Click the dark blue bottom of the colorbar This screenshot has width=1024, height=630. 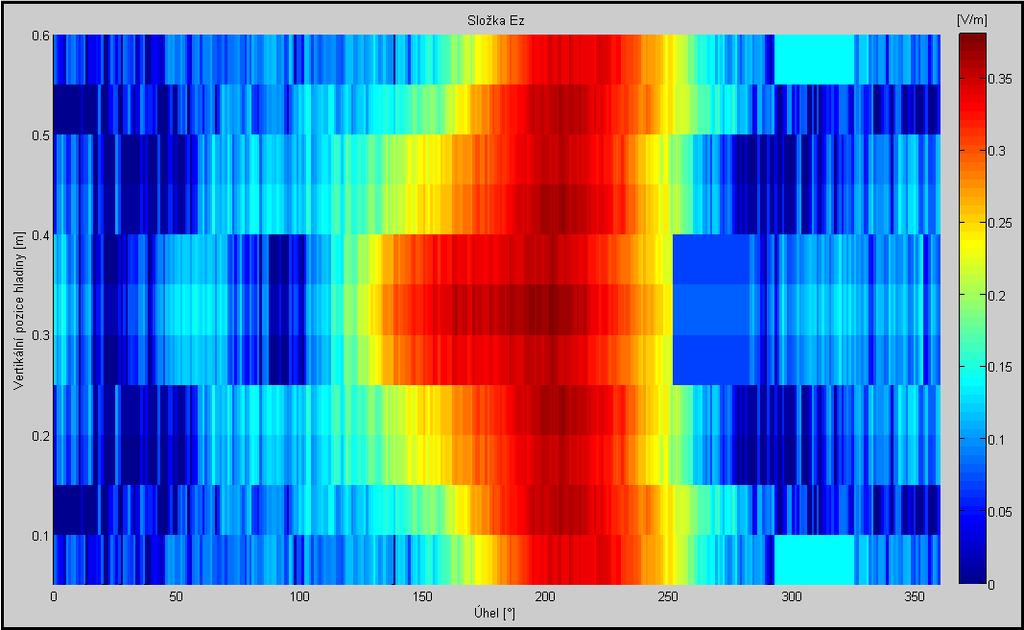pos(972,573)
